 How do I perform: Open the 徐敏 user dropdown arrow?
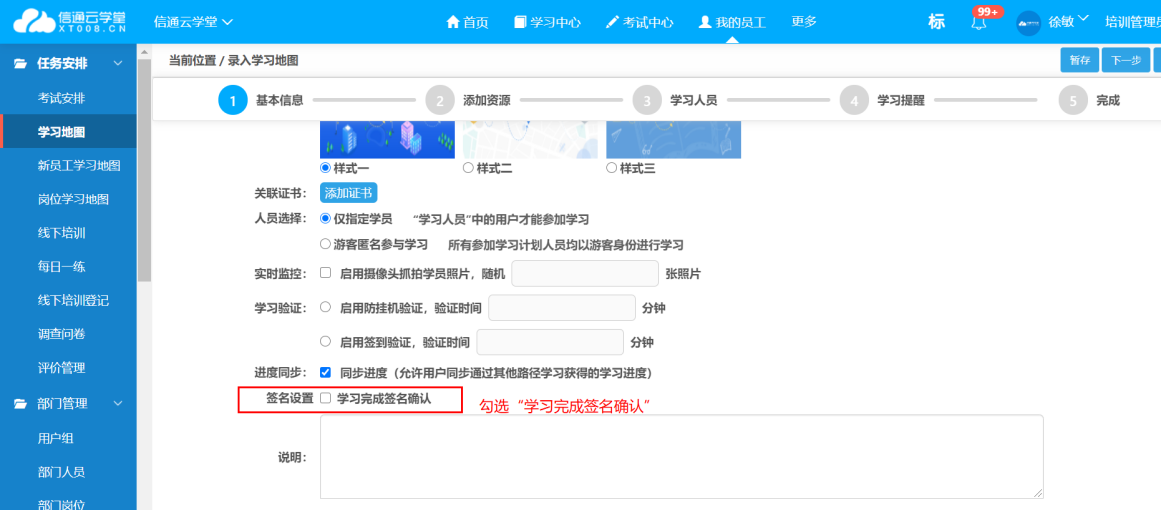tap(1083, 19)
